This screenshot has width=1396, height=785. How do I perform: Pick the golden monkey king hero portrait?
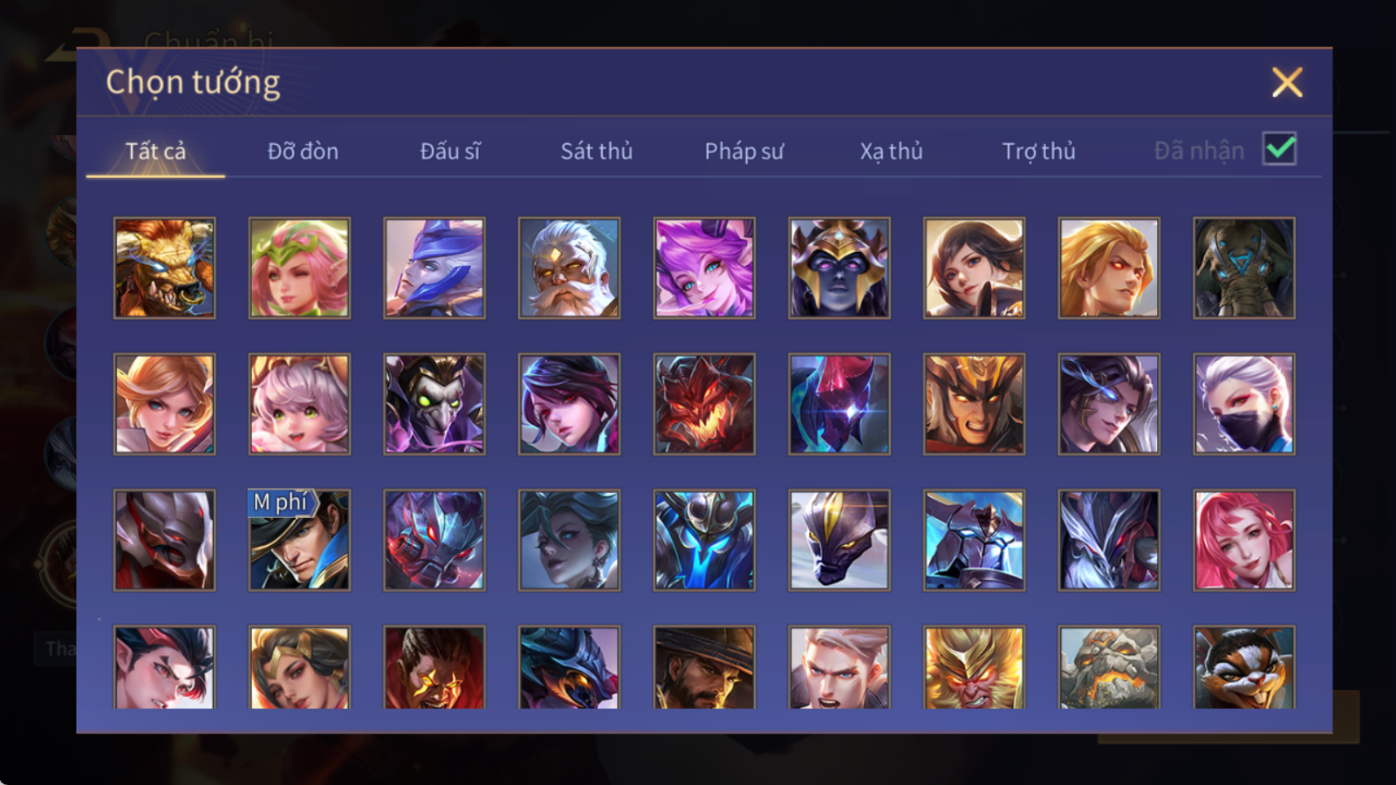click(x=974, y=668)
